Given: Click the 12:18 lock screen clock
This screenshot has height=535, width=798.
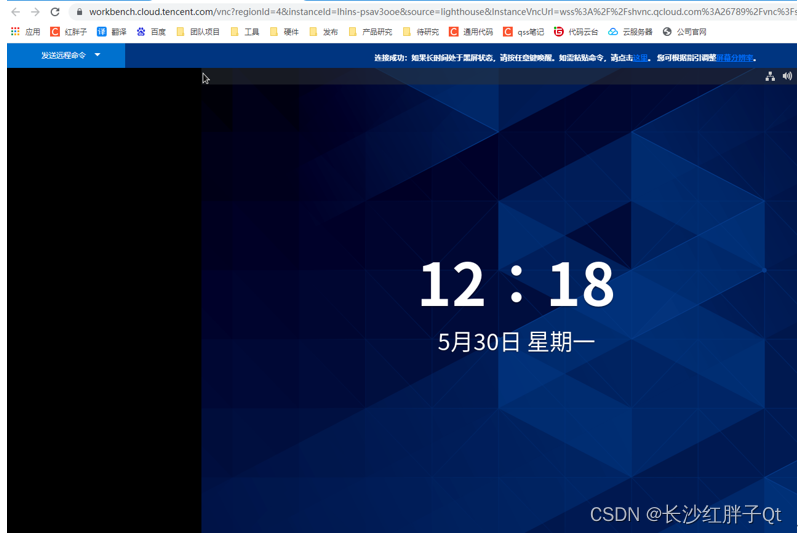Looking at the screenshot, I should (x=517, y=284).
